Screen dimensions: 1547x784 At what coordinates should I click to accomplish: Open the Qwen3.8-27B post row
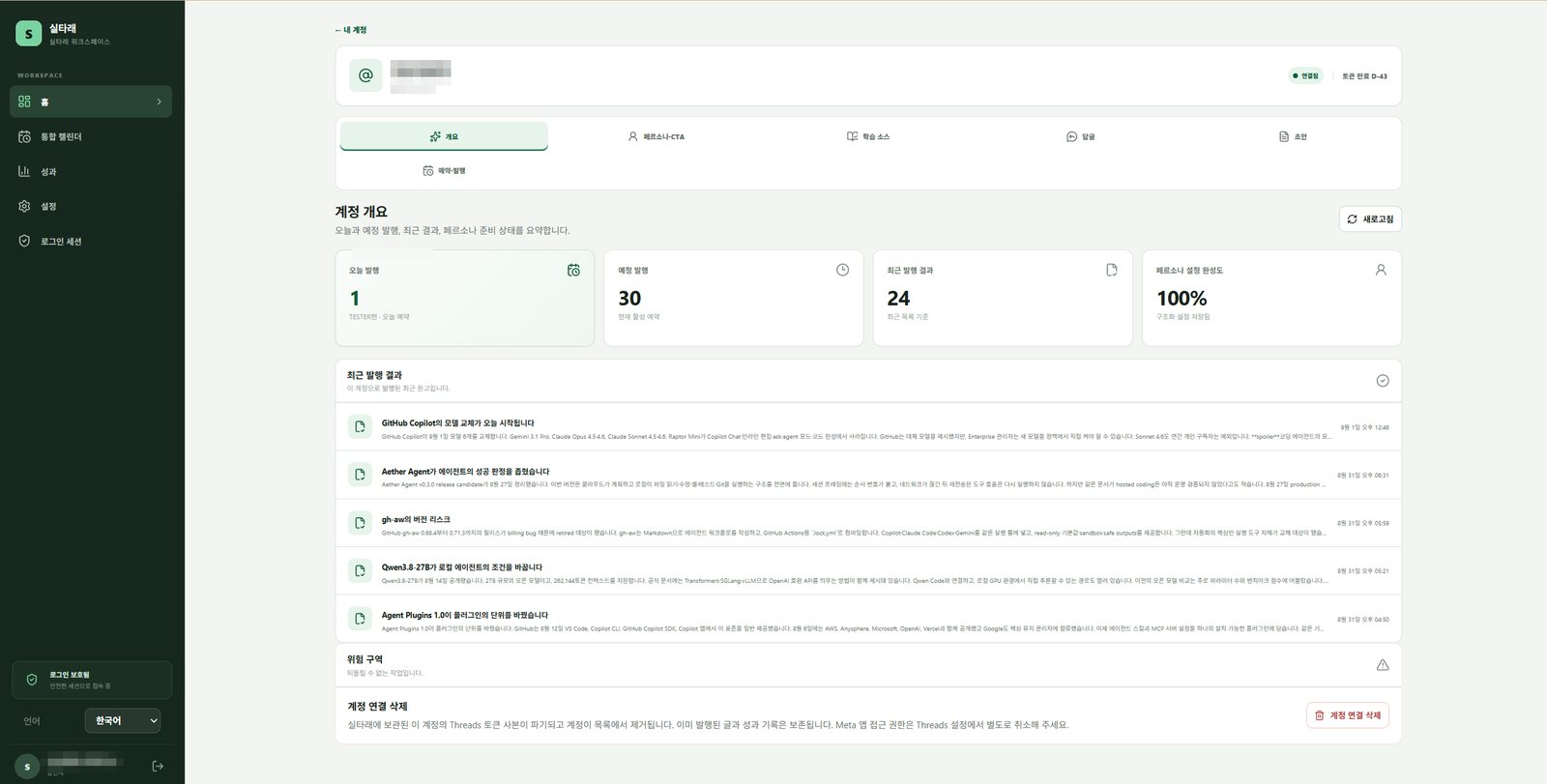(868, 571)
